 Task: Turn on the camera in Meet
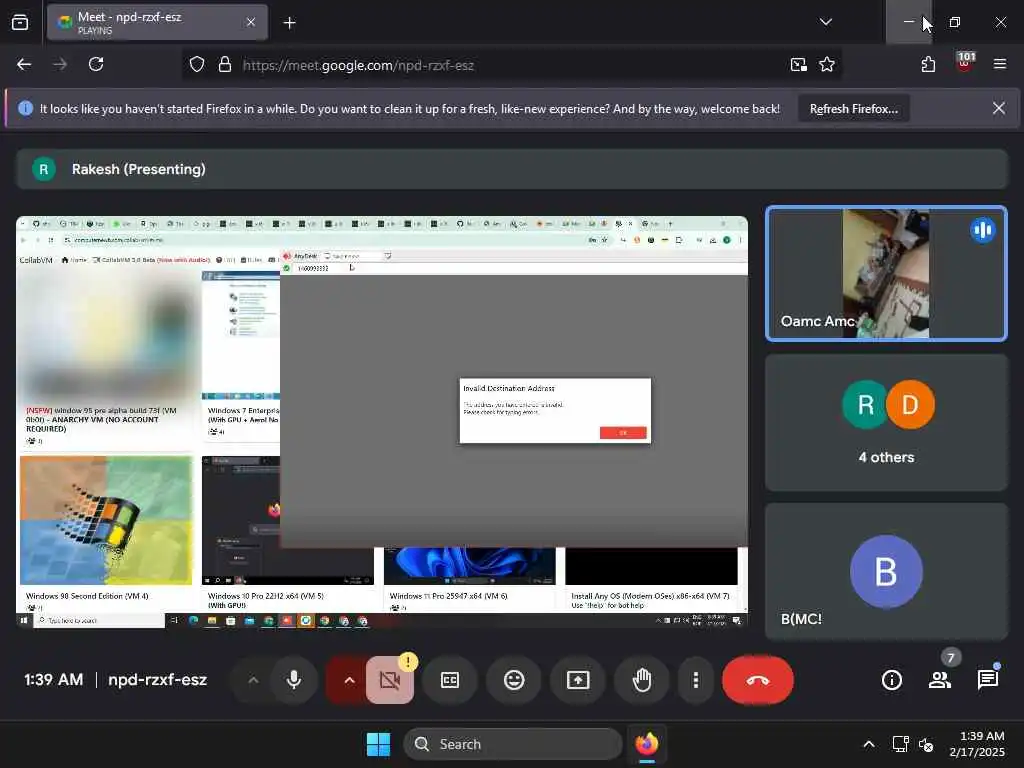click(x=390, y=680)
